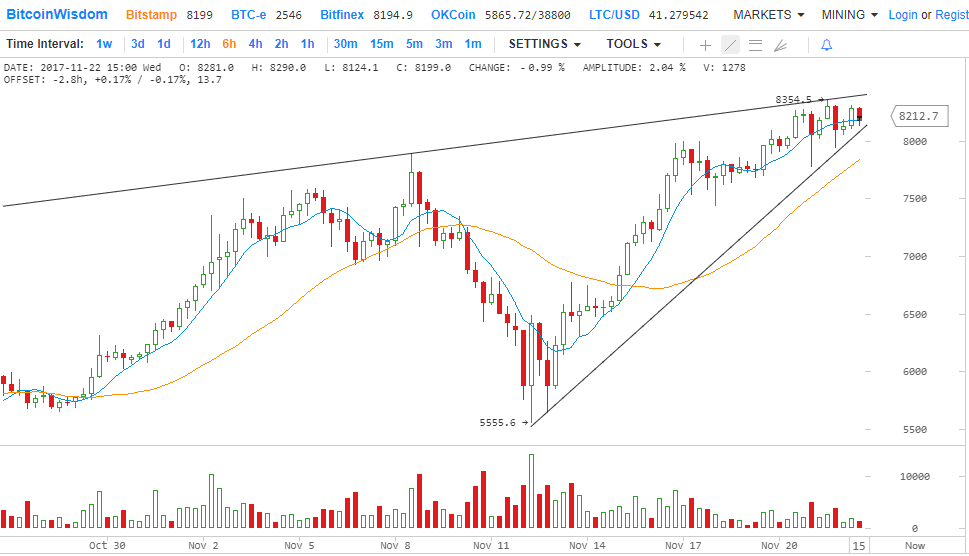This screenshot has height=556, width=969.
Task: Click the Now button on timeline
Action: (x=914, y=546)
